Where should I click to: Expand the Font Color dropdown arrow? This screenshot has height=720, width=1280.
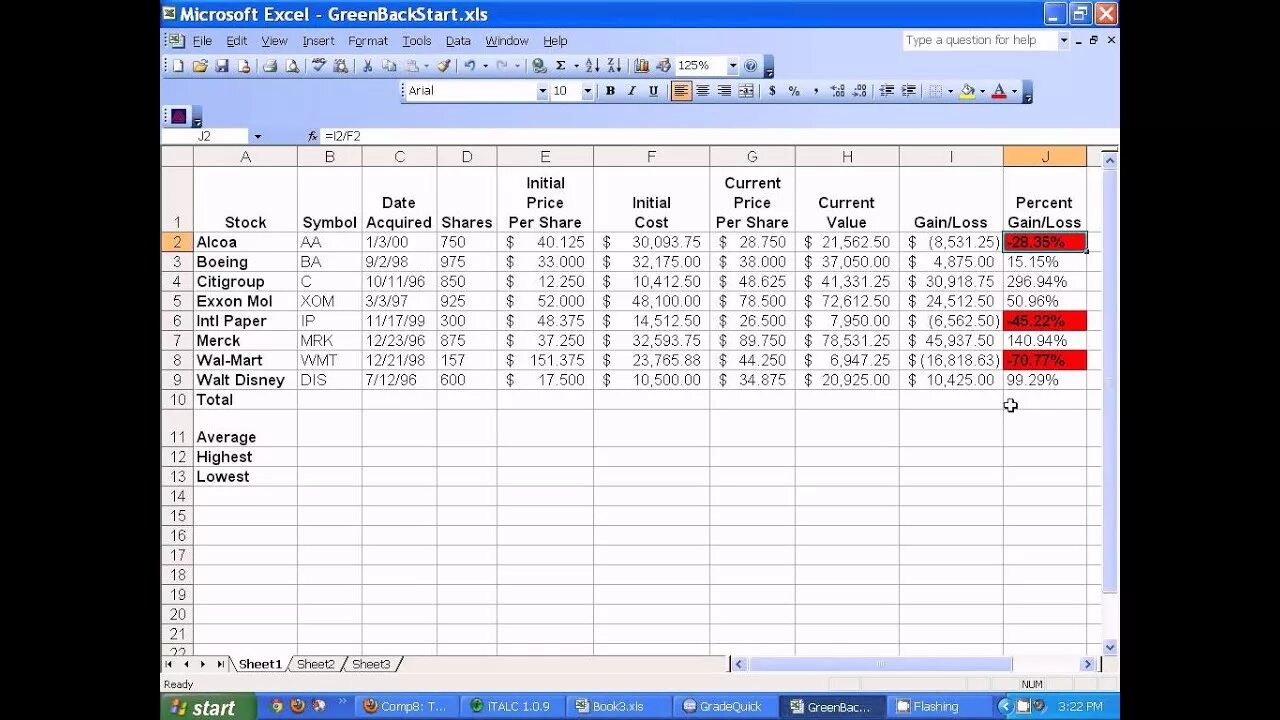click(x=1014, y=91)
